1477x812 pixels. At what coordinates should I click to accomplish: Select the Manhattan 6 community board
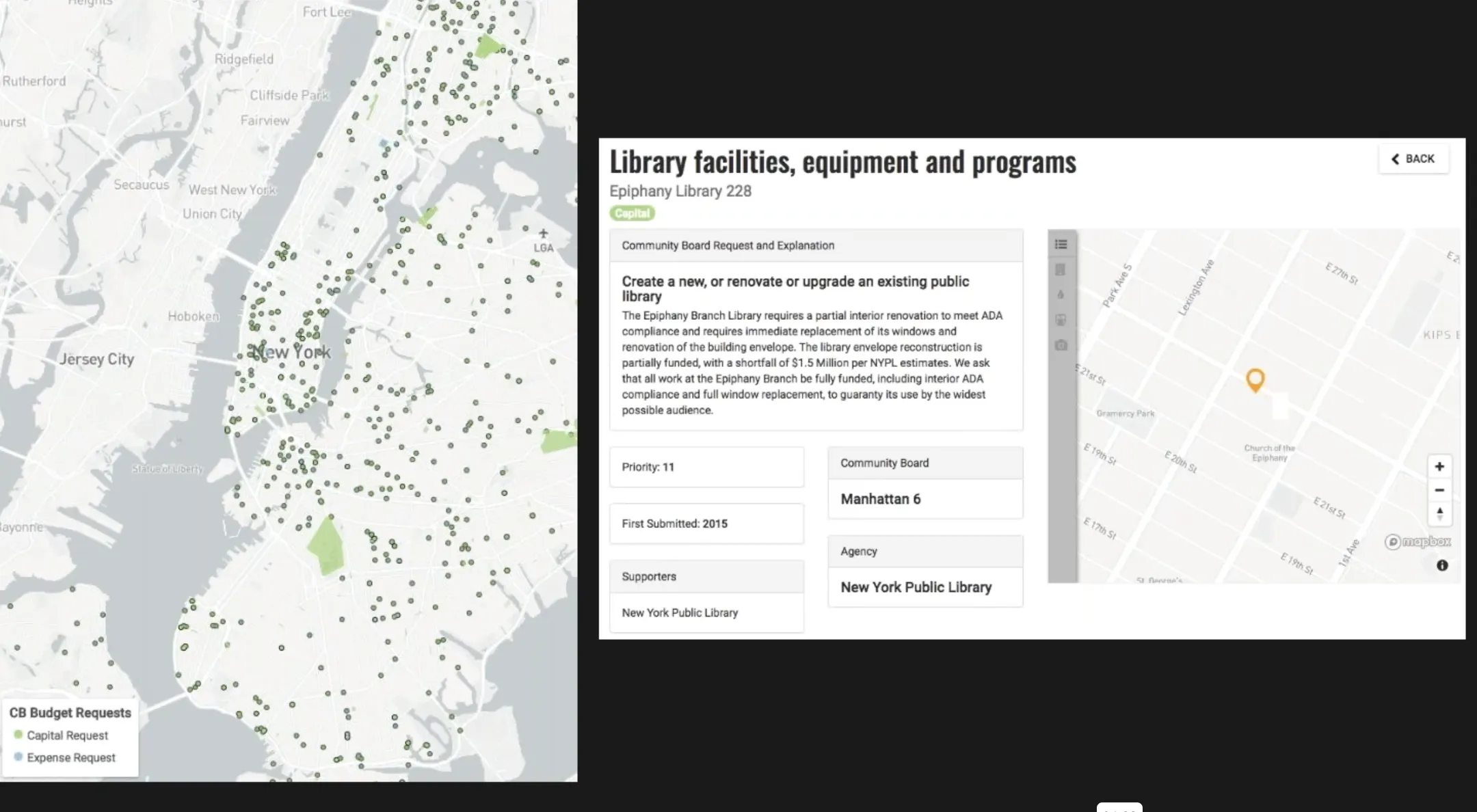click(881, 499)
